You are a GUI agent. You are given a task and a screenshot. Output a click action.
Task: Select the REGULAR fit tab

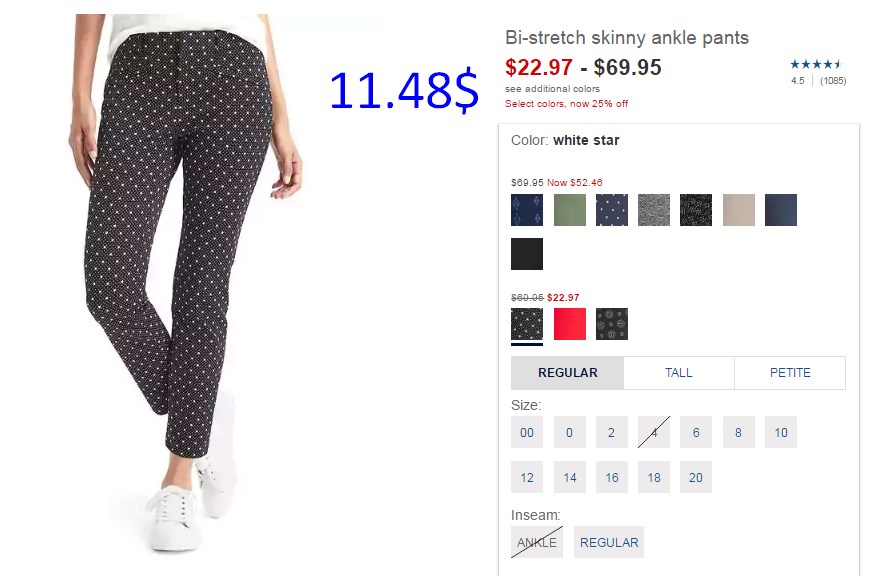click(567, 373)
